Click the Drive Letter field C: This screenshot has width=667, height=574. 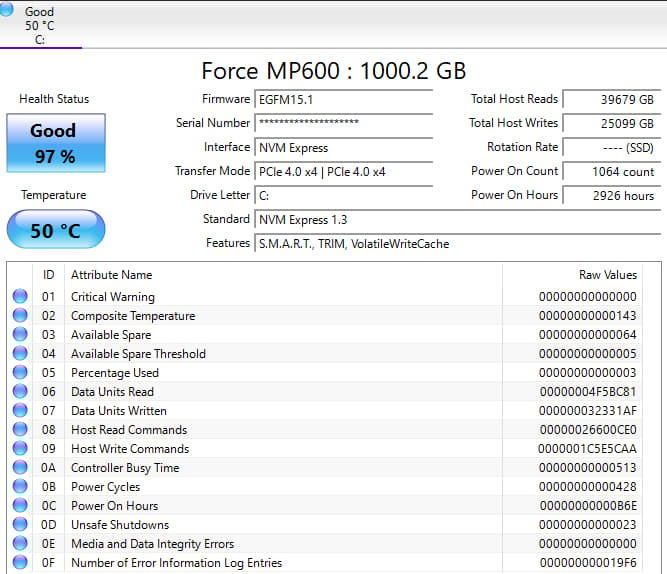(x=344, y=195)
